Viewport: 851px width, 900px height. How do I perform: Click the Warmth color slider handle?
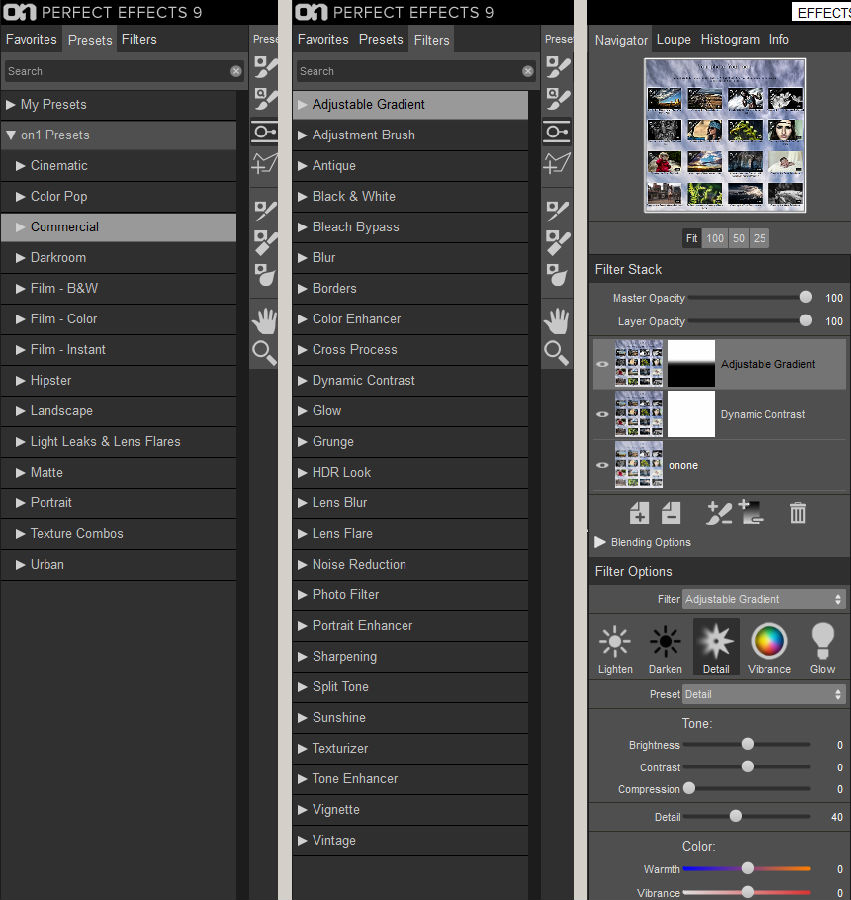tap(748, 868)
